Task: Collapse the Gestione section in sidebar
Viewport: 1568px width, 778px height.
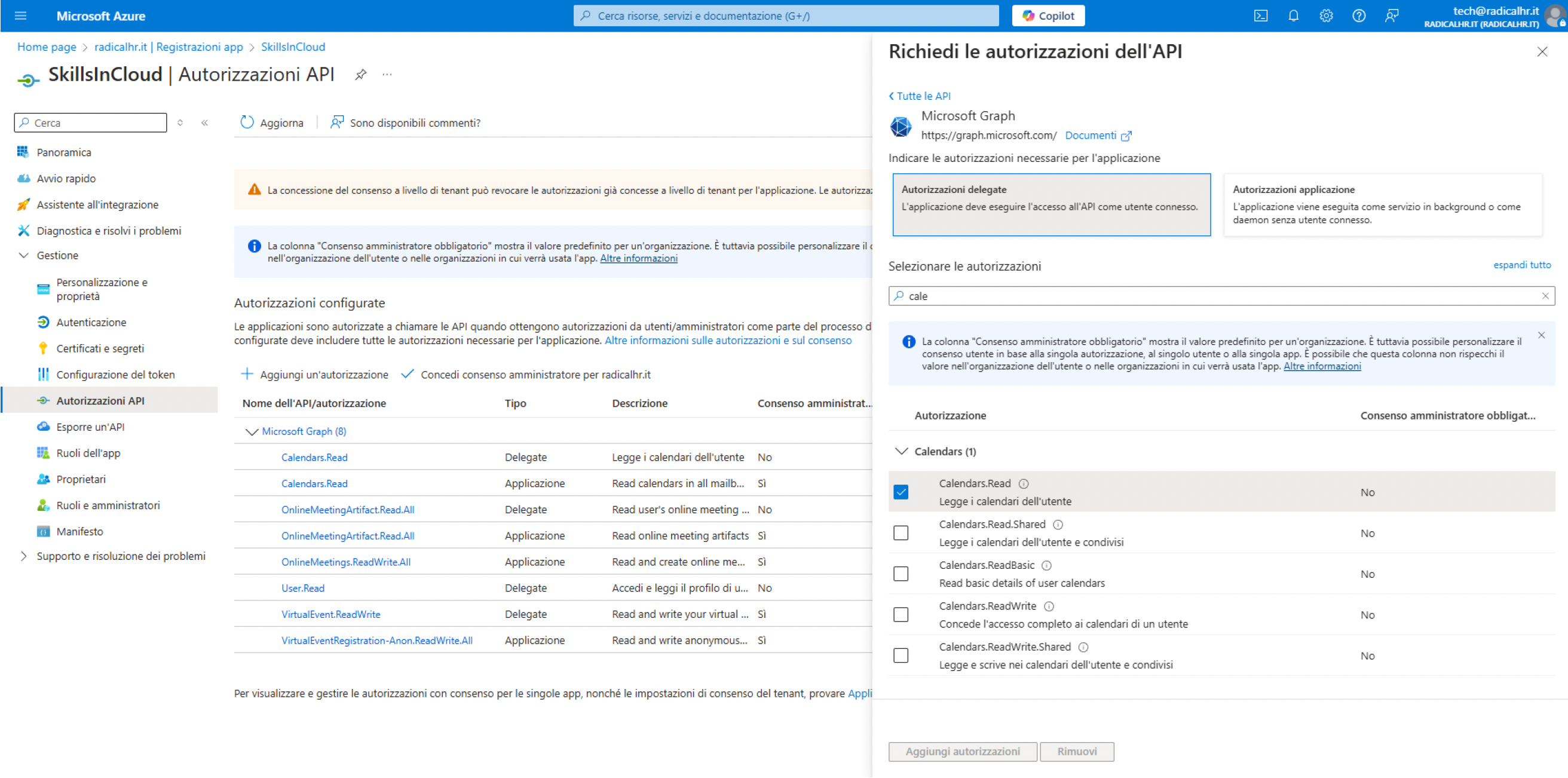Action: (x=24, y=256)
